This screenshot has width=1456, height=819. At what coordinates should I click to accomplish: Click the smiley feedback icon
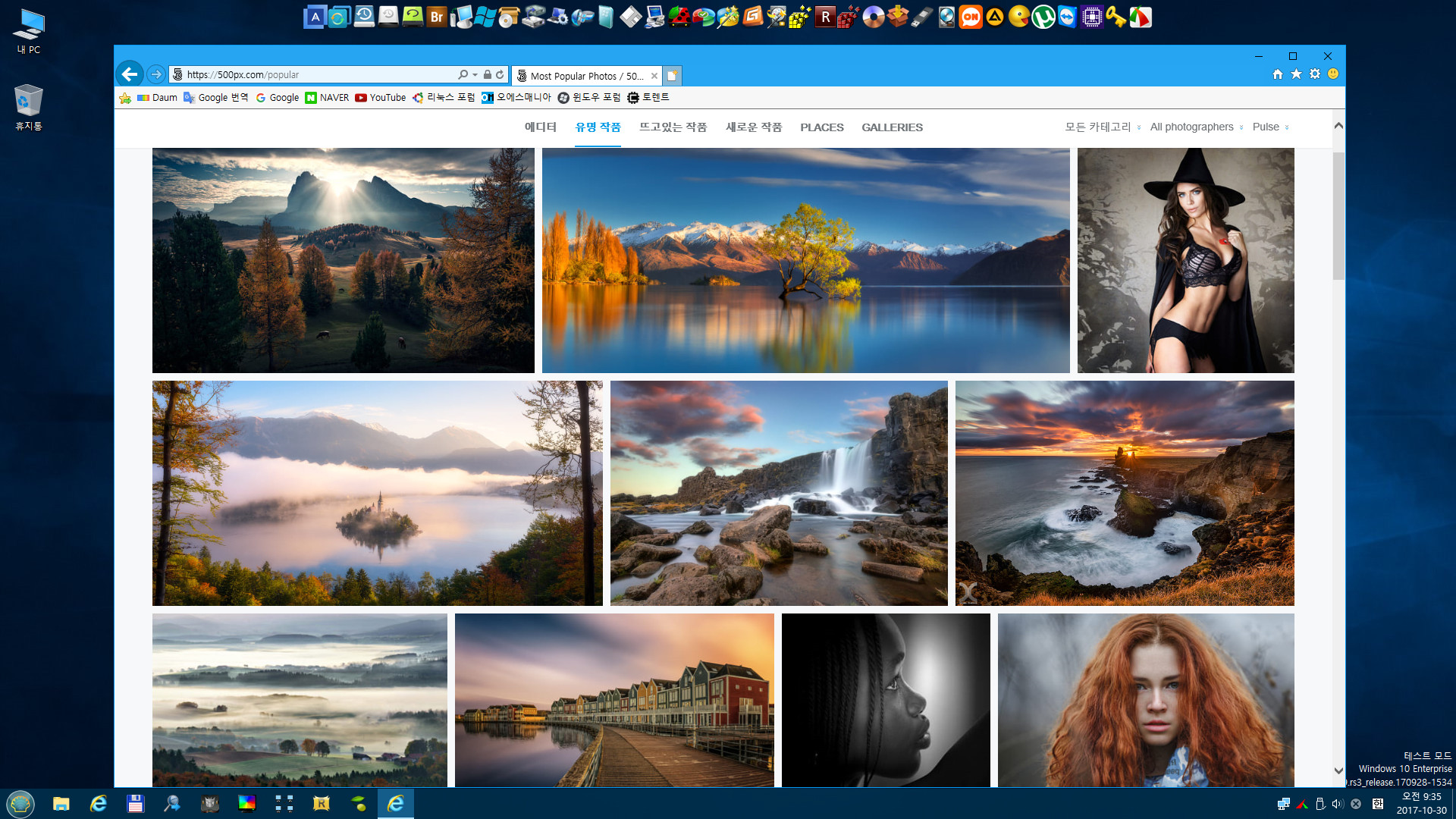coord(1333,74)
